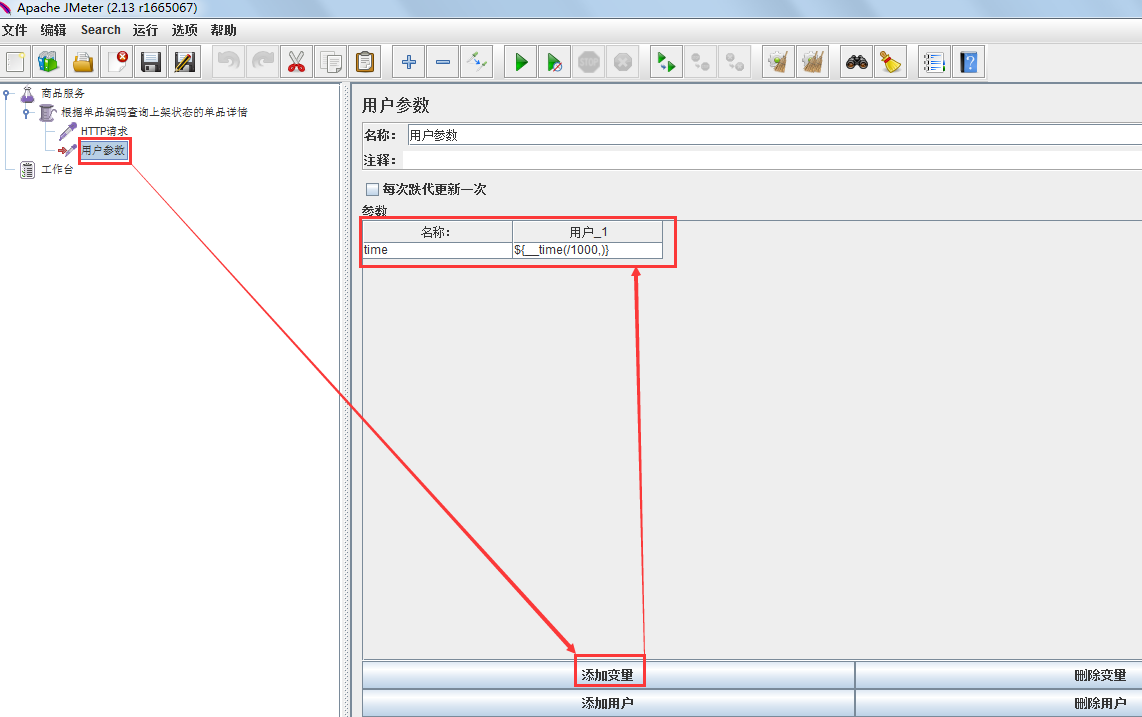Click the clipboard Paste icon

tap(365, 63)
